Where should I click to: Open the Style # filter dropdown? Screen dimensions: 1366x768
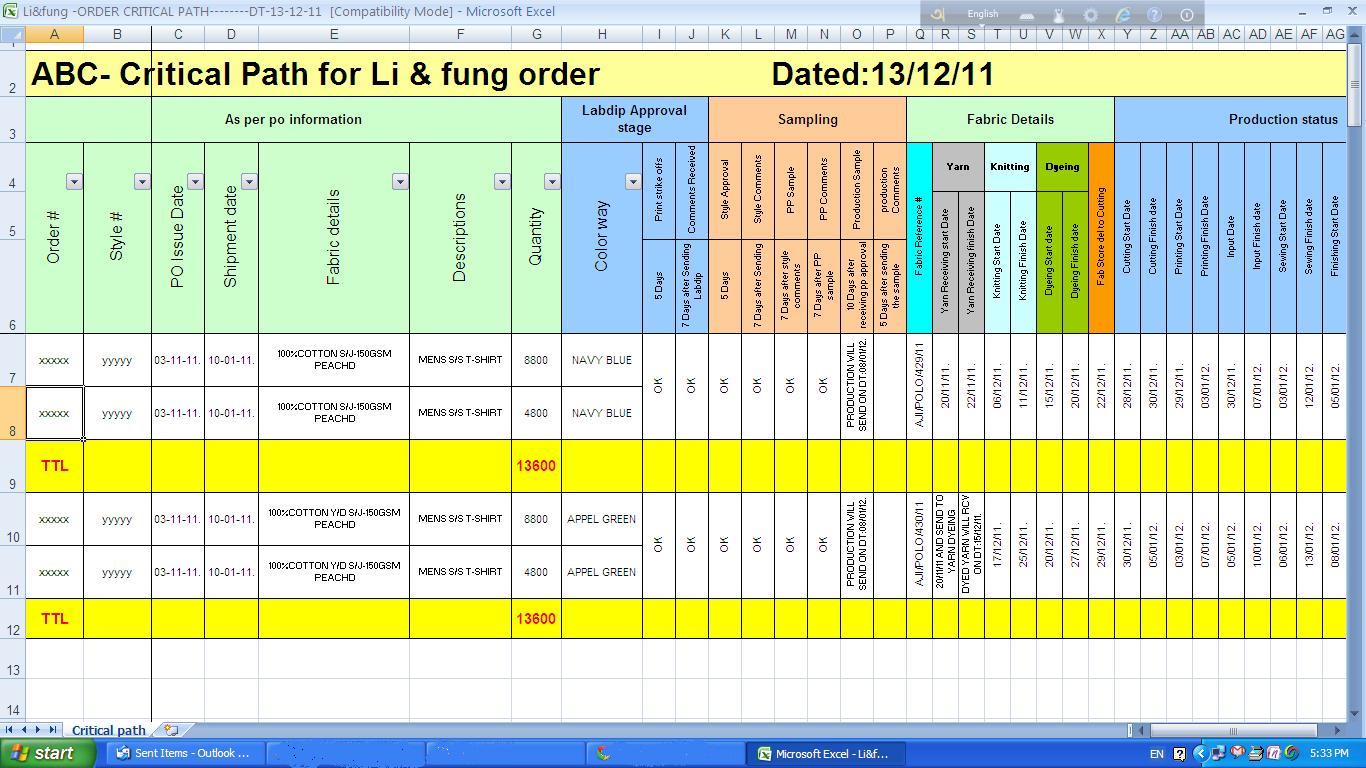pyautogui.click(x=141, y=181)
